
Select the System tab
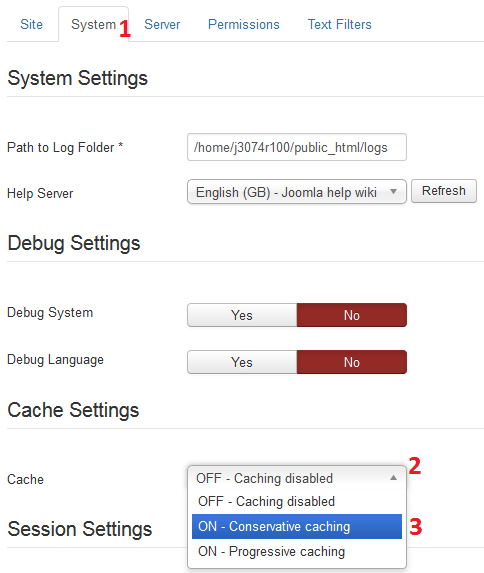point(94,24)
